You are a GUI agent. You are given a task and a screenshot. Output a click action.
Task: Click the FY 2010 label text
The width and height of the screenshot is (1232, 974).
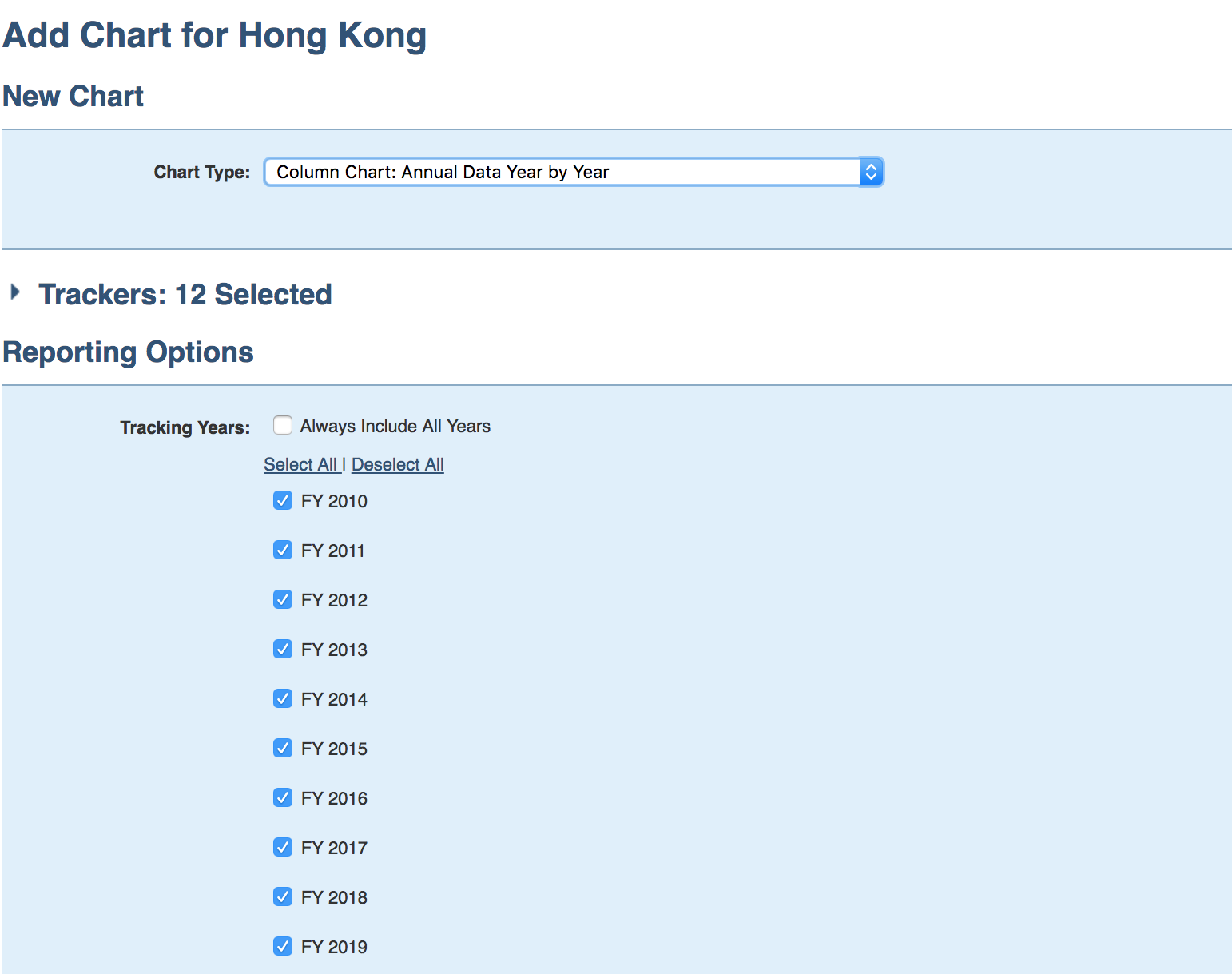[334, 502]
